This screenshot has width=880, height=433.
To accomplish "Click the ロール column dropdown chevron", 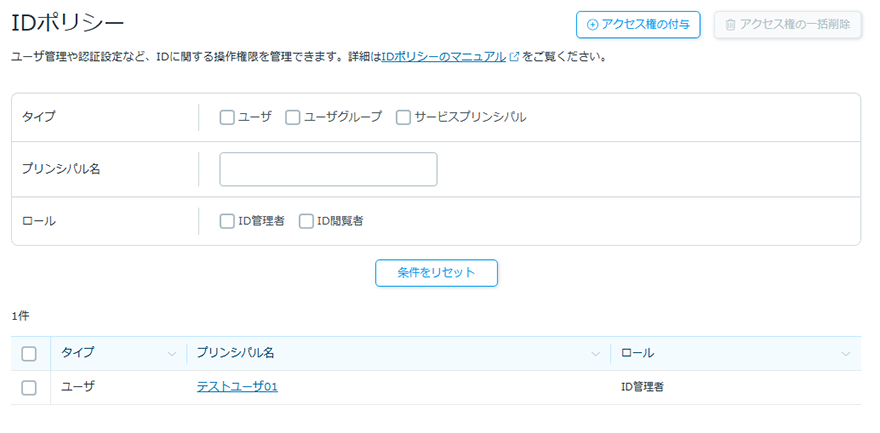I will 846,354.
